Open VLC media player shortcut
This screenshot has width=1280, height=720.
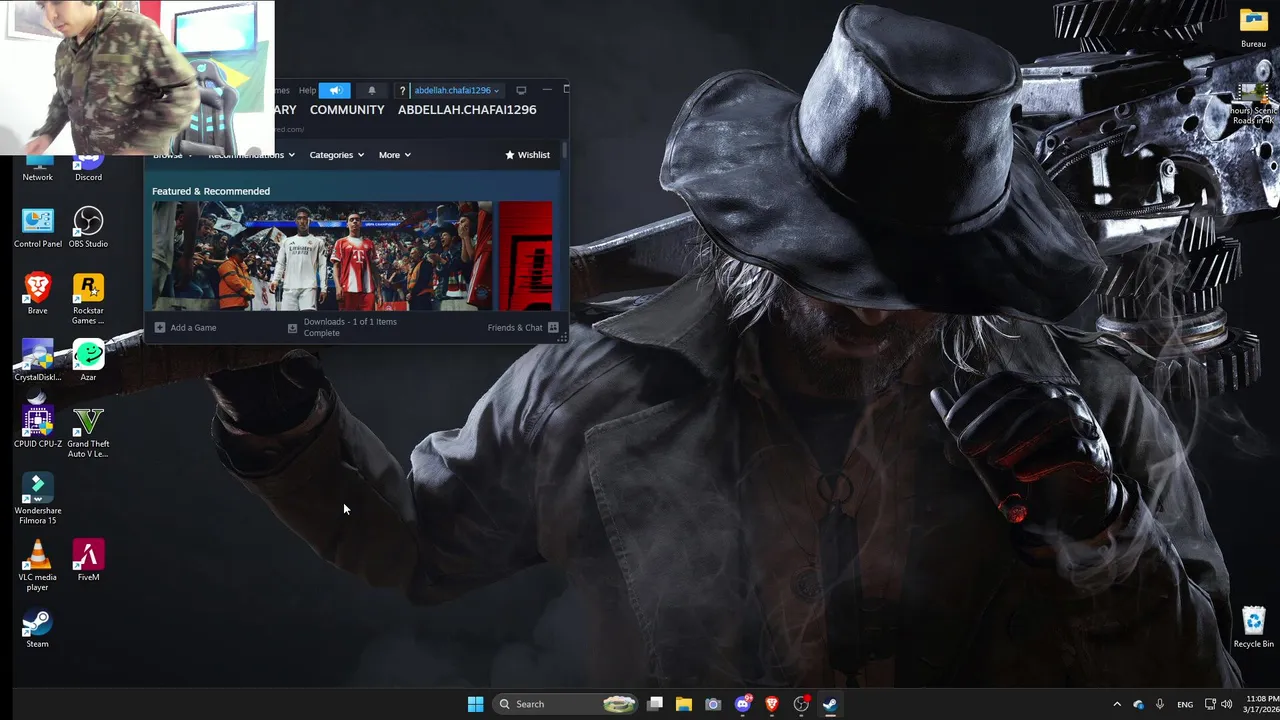tap(38, 565)
